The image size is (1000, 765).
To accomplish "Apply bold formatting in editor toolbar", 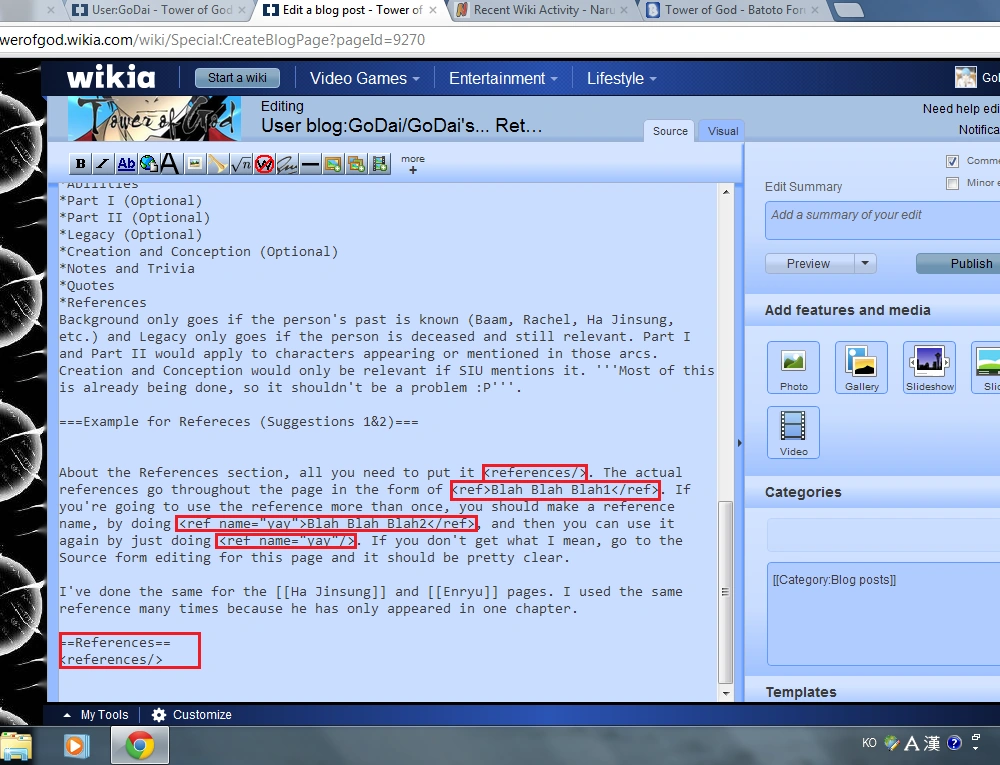I will pyautogui.click(x=80, y=164).
